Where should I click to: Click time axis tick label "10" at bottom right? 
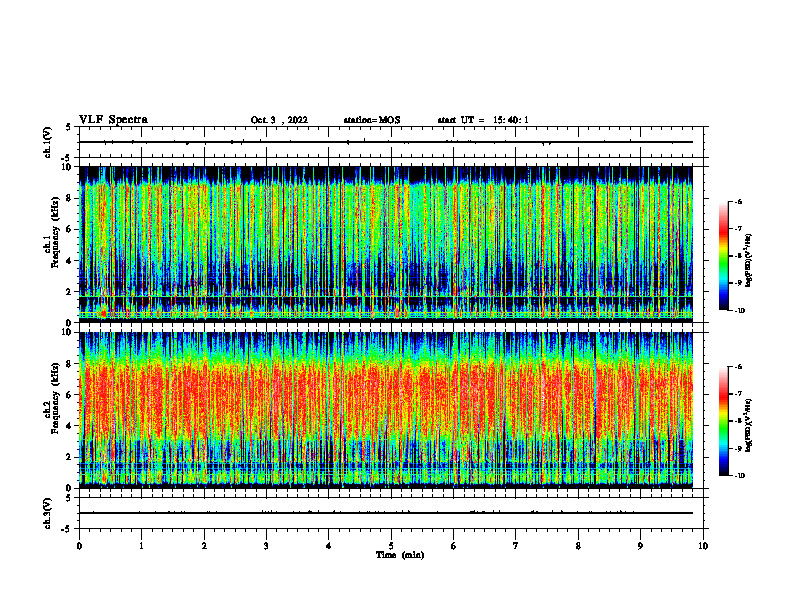pos(703,546)
